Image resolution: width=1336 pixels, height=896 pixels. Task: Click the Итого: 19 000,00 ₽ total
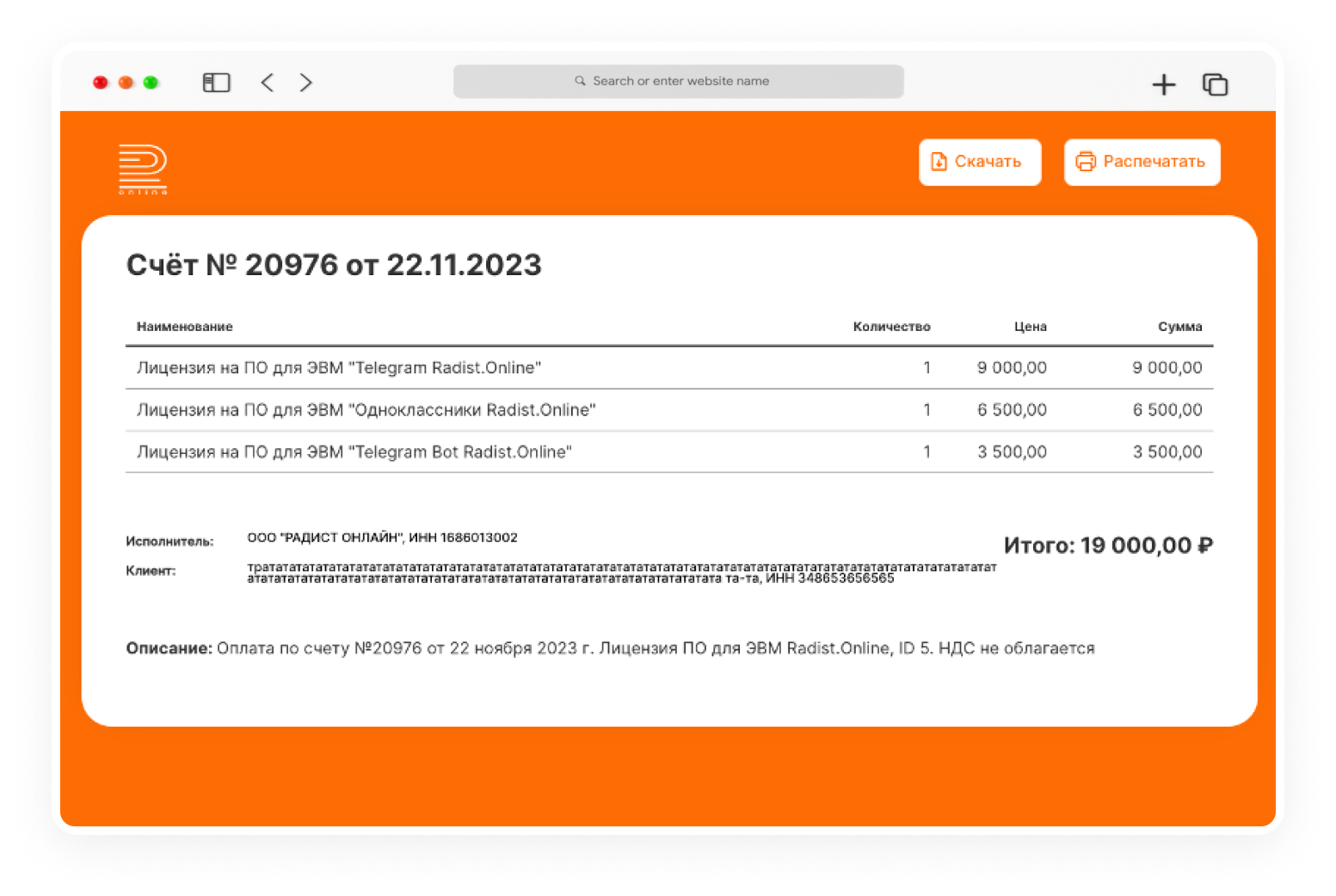[x=1108, y=545]
